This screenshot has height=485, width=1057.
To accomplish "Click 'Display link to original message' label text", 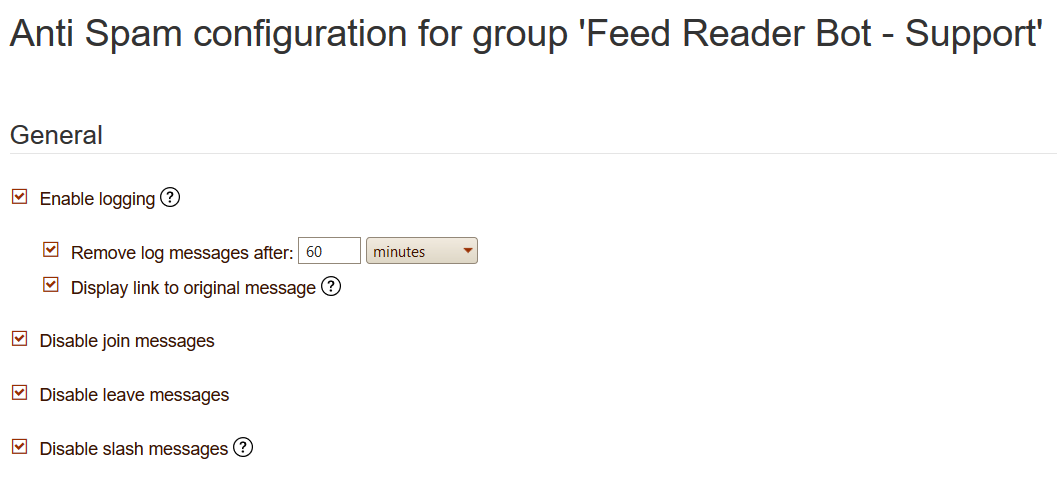I will pyautogui.click(x=193, y=288).
